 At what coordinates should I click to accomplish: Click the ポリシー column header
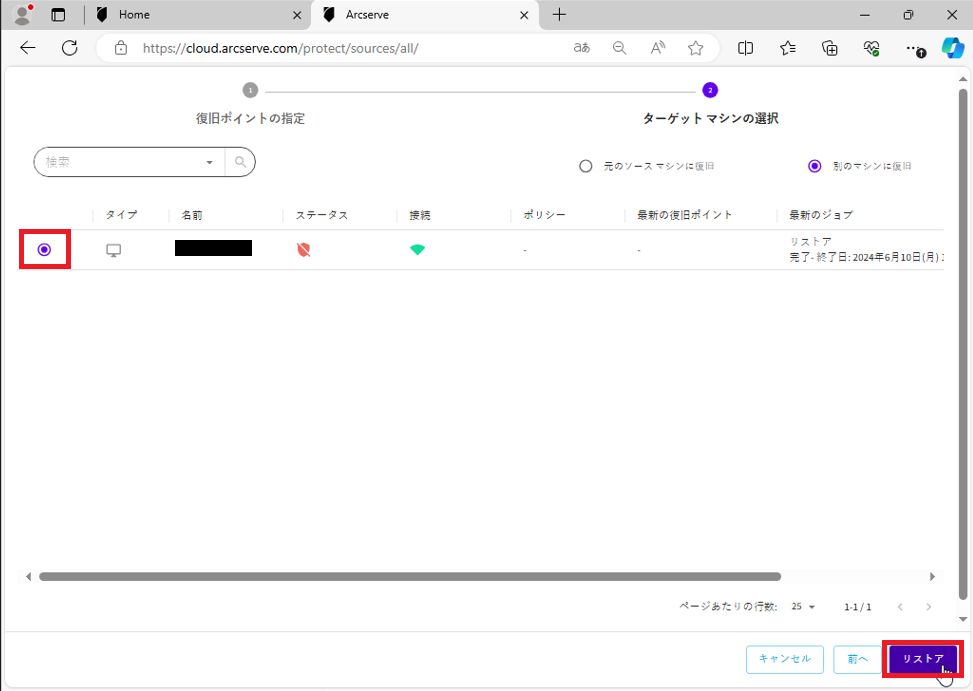coord(544,215)
